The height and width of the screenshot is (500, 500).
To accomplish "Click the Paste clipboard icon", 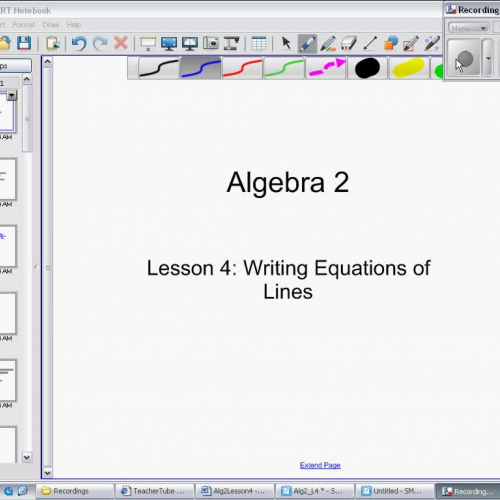I will point(53,43).
